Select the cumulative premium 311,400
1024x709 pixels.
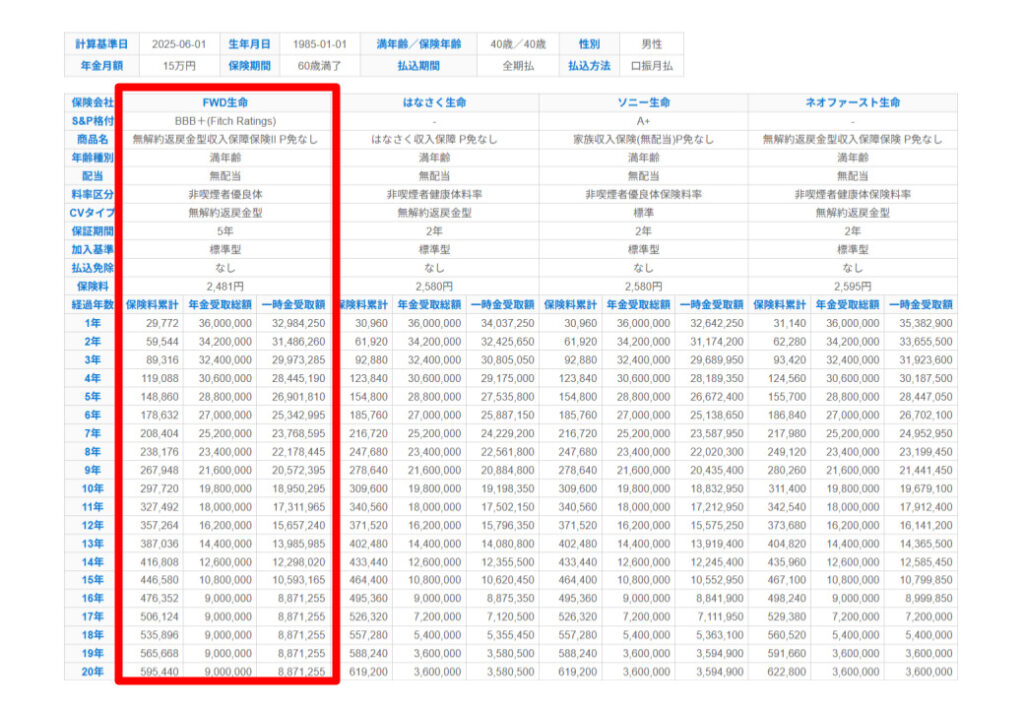[x=787, y=488]
